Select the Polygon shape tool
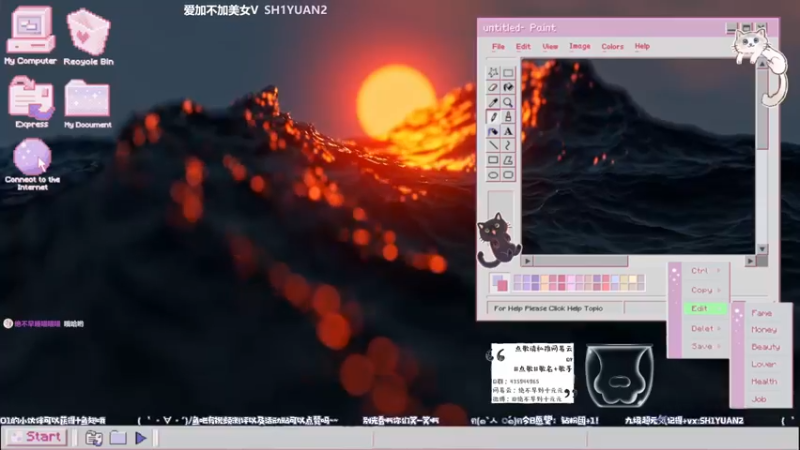Viewport: 800px width, 450px height. 508,160
